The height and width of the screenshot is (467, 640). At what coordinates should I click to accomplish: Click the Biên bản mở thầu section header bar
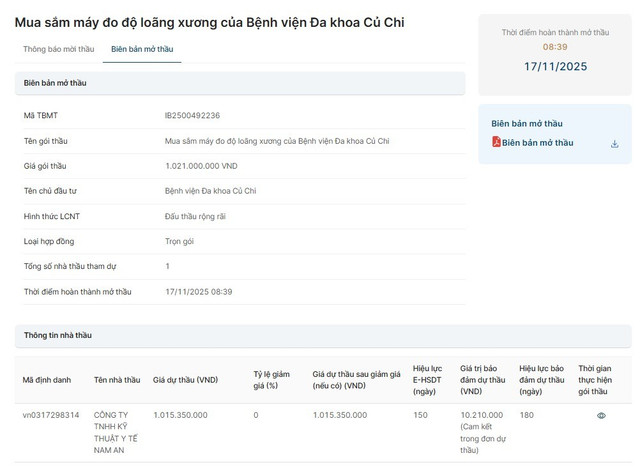(x=240, y=83)
